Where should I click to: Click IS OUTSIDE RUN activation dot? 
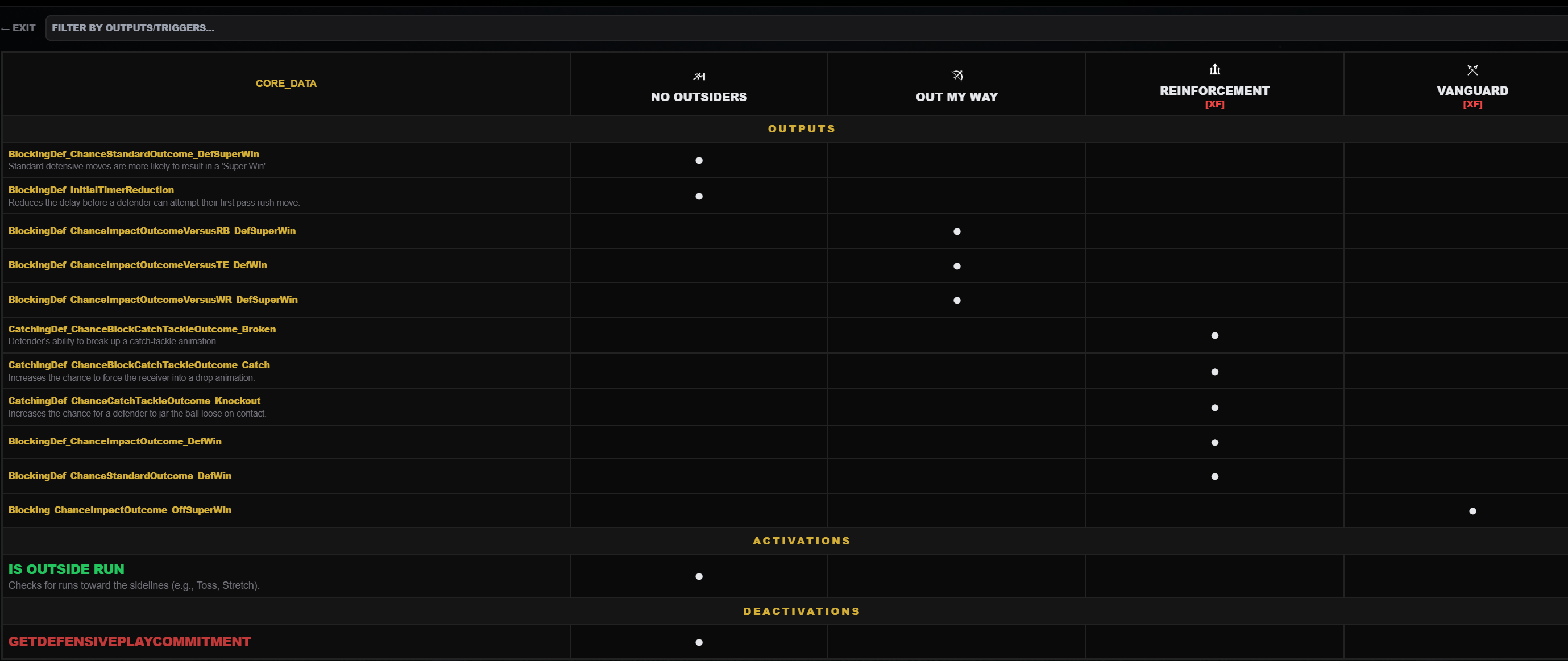point(699,576)
